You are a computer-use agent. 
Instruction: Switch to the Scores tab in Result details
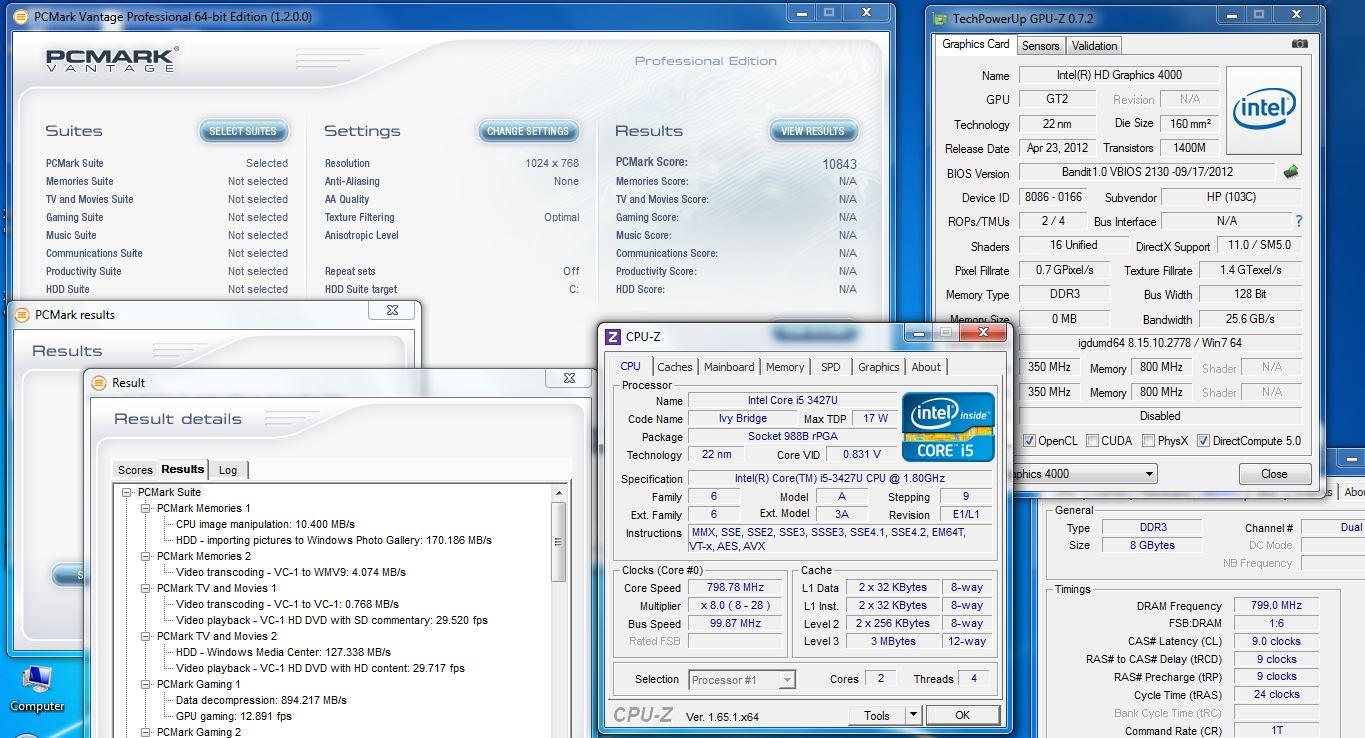pyautogui.click(x=135, y=470)
